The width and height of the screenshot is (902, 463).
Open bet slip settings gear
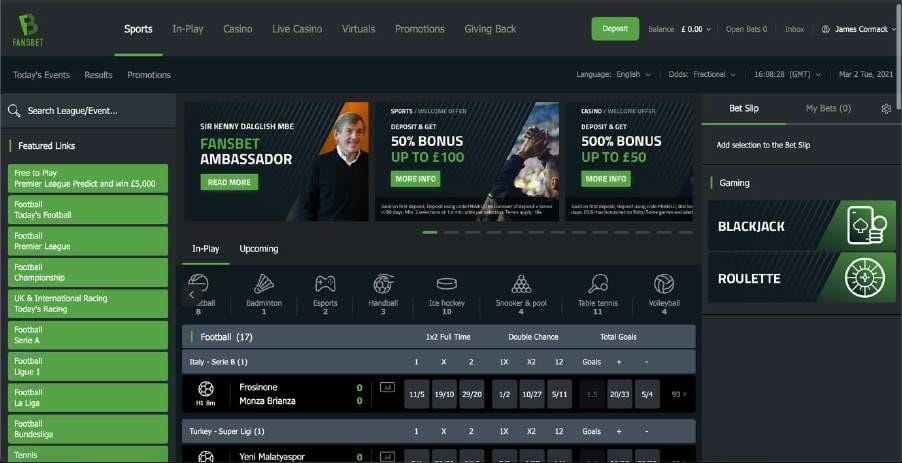[886, 109]
